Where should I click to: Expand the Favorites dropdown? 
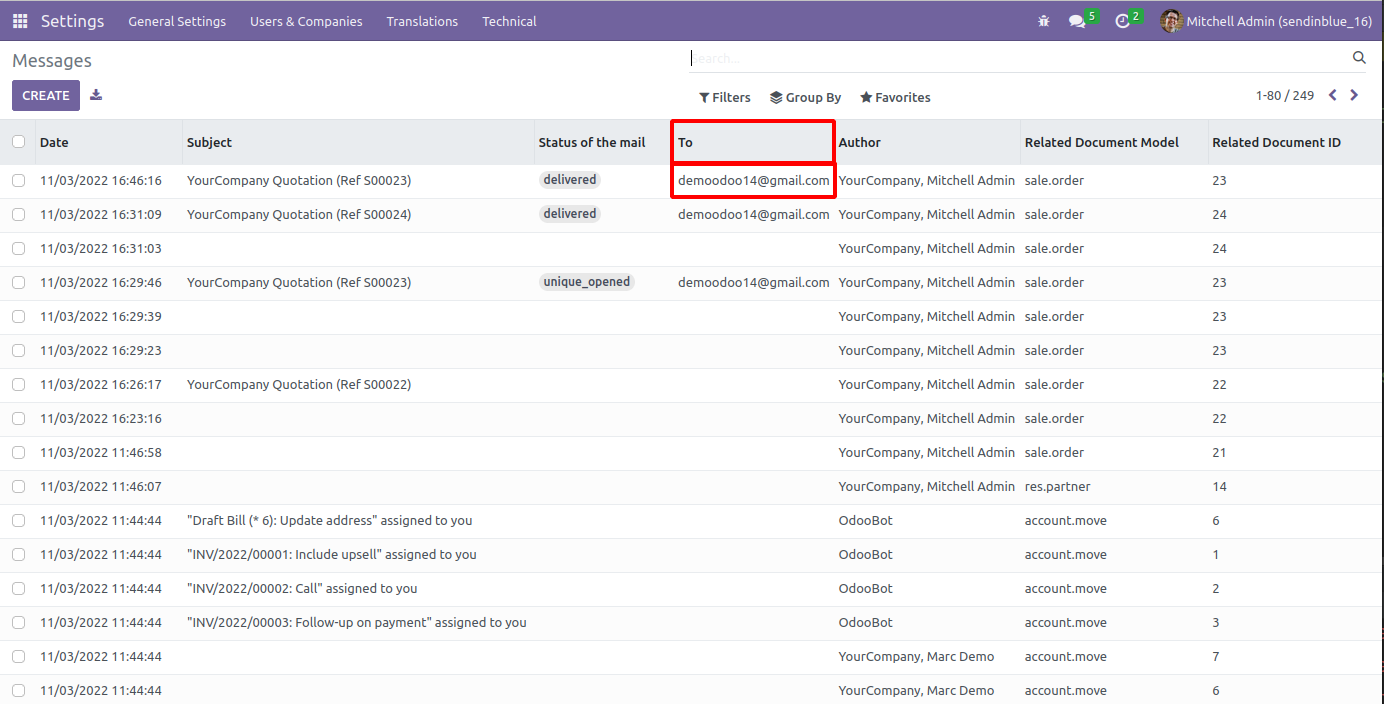coord(895,98)
